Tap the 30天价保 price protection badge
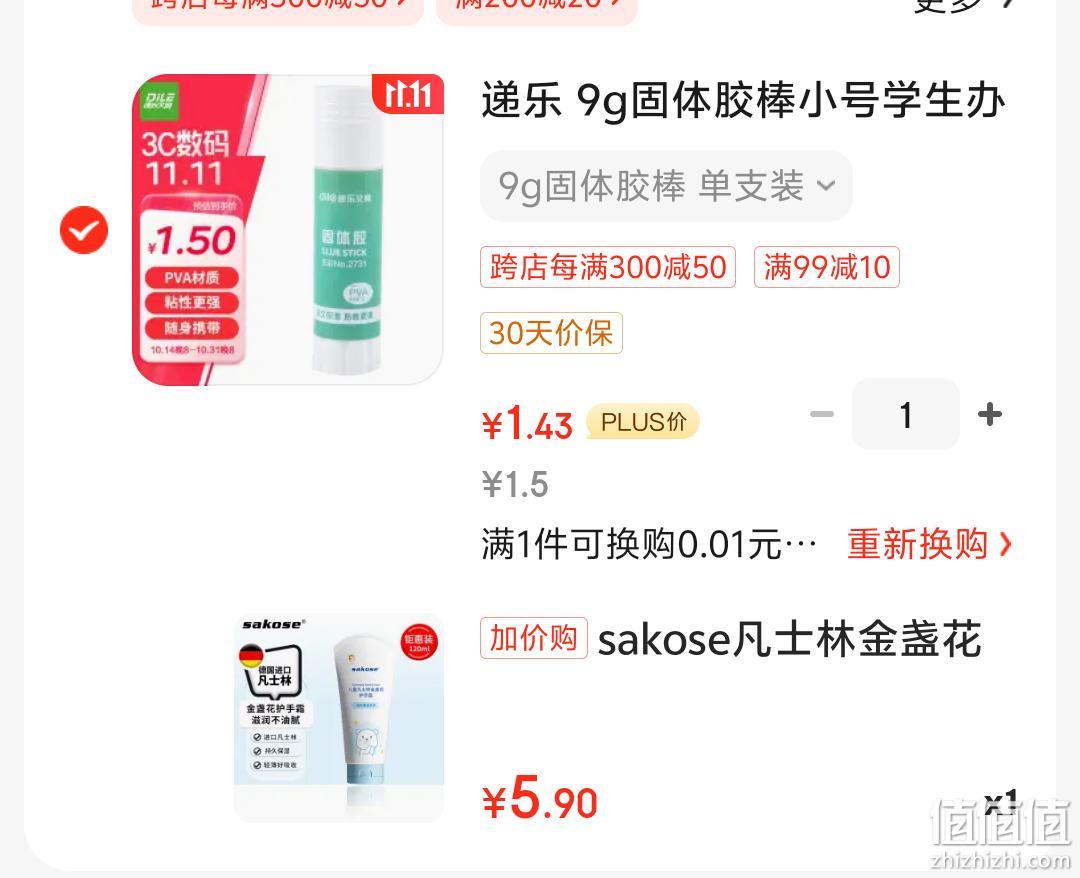 [x=551, y=333]
